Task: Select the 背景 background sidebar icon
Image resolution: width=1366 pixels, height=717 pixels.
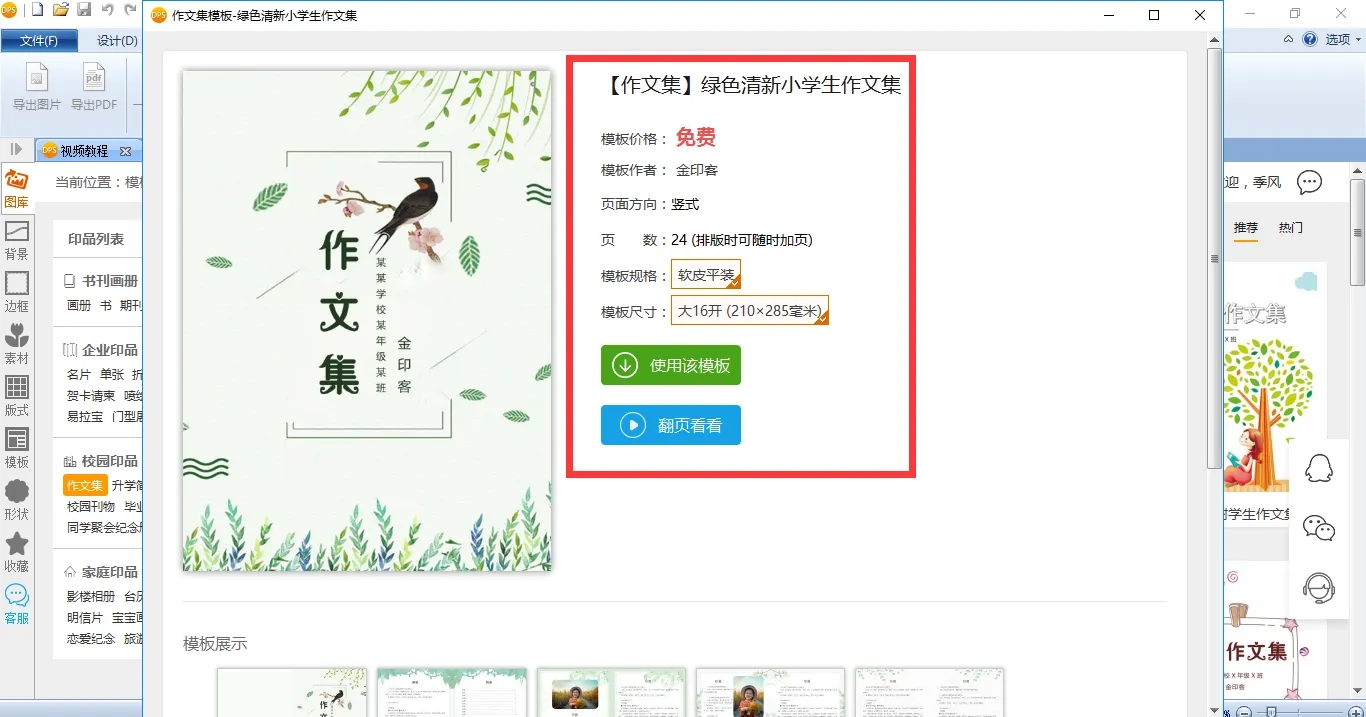Action: click(x=16, y=241)
